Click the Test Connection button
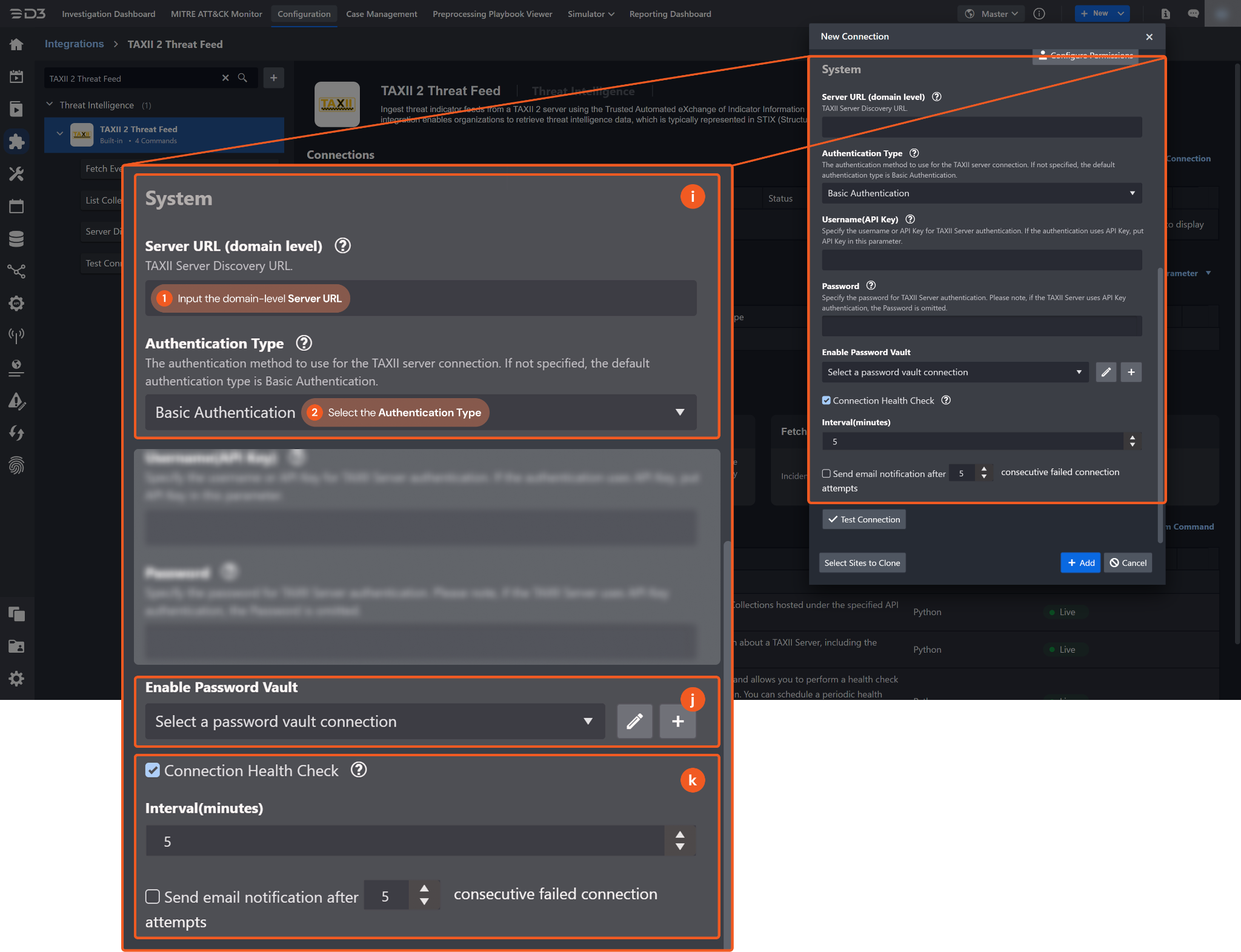Image resolution: width=1241 pixels, height=952 pixels. [863, 519]
